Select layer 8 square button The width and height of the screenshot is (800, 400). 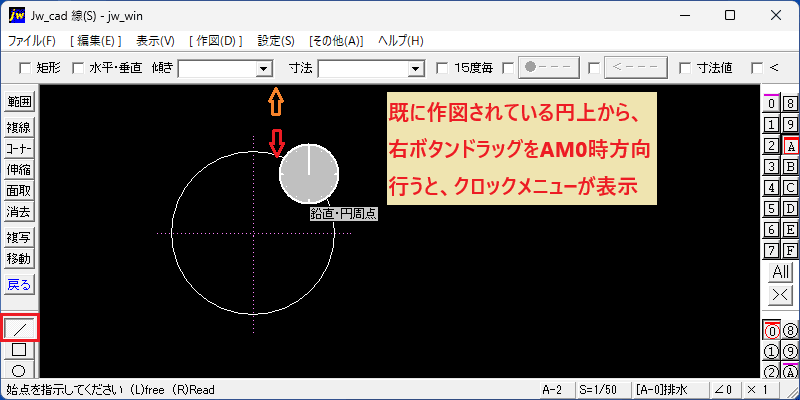(790, 104)
